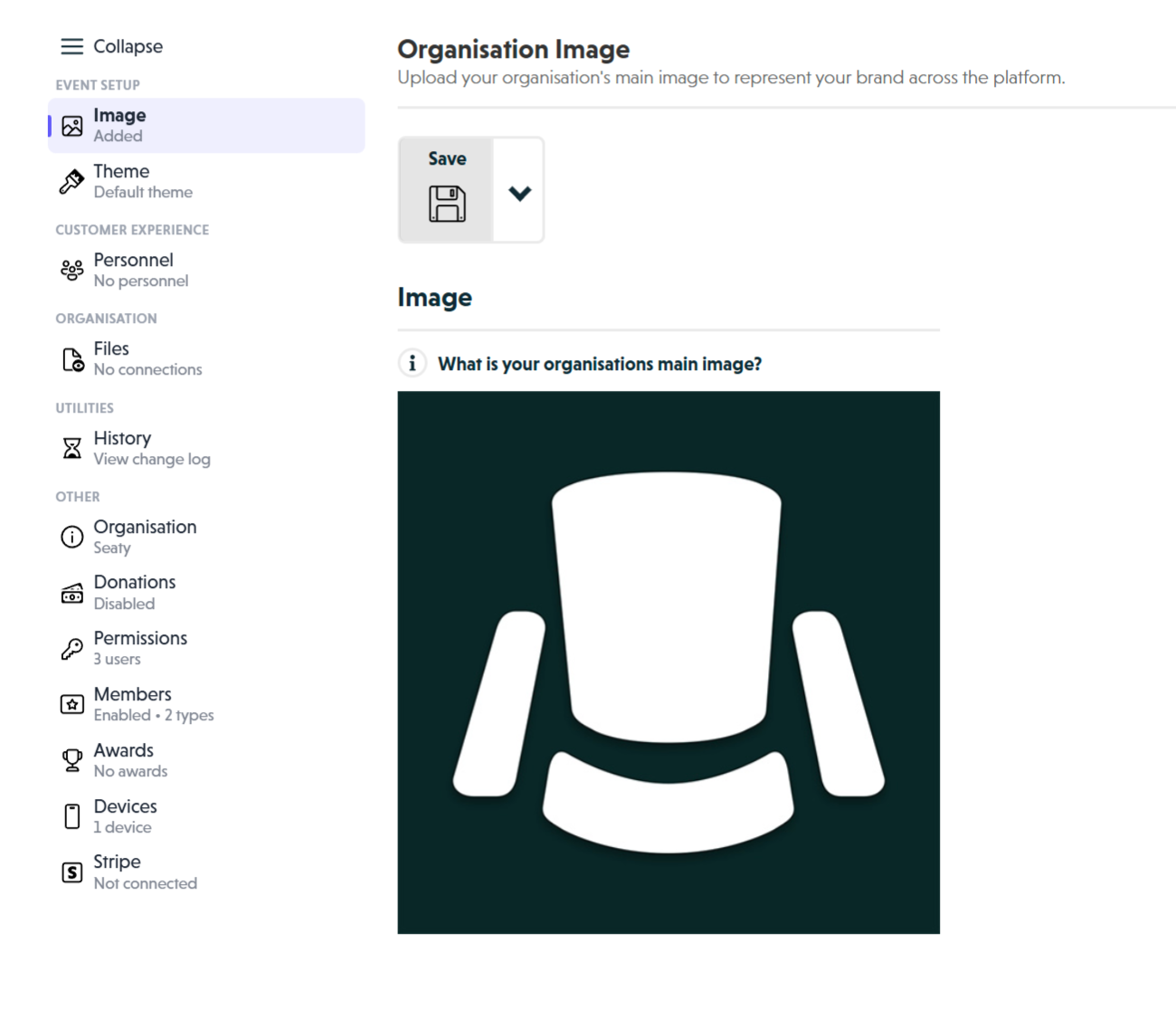Click the floppy disk save icon

point(447,204)
